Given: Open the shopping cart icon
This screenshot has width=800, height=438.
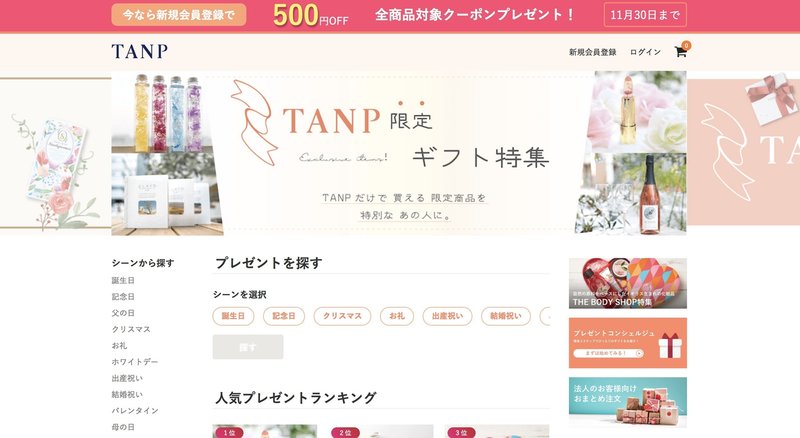Looking at the screenshot, I should pyautogui.click(x=681, y=52).
